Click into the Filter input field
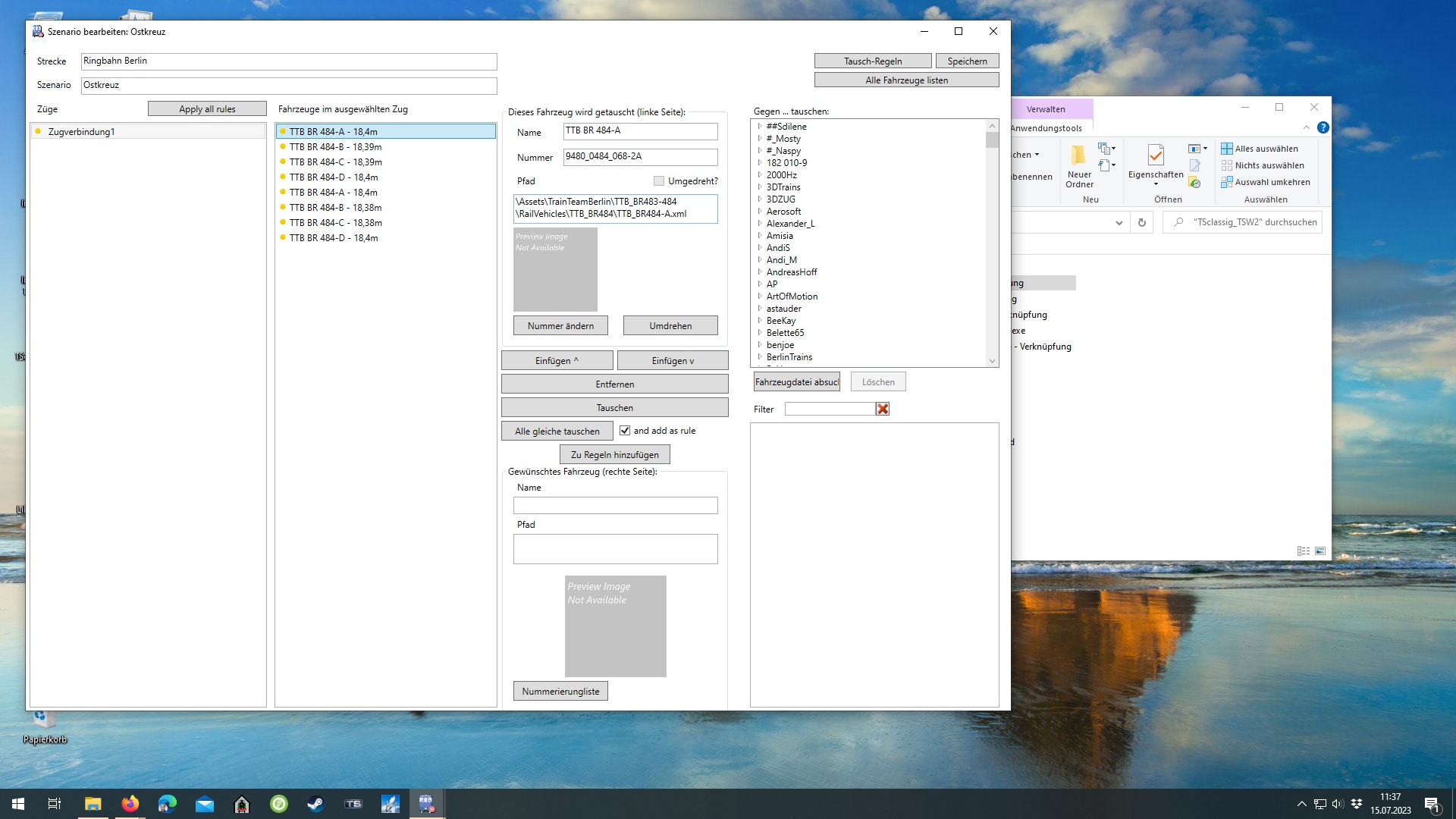 click(829, 409)
